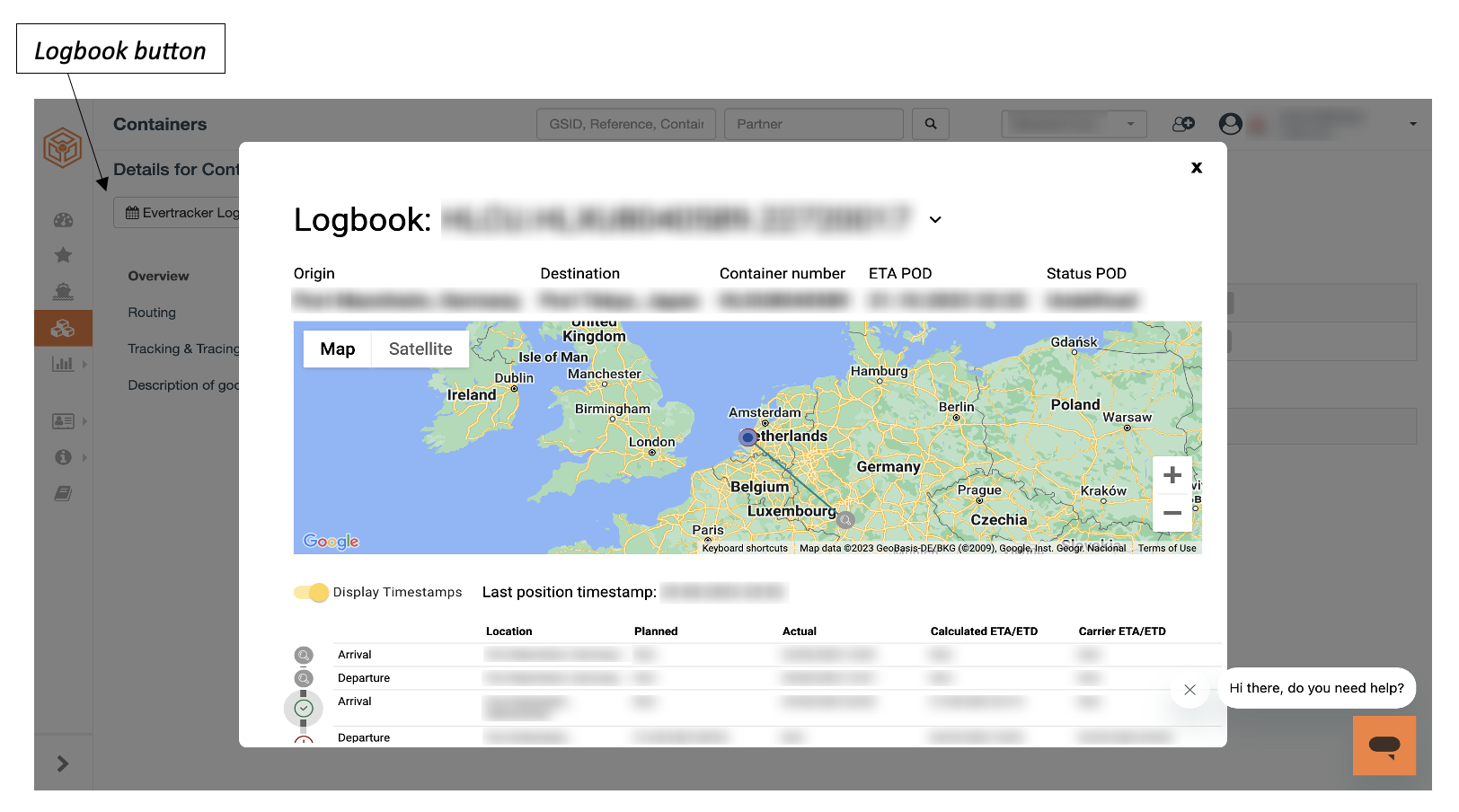Image resolution: width=1459 pixels, height=812 pixels.
Task: Open Keyboard shortcuts on the map
Action: point(745,548)
